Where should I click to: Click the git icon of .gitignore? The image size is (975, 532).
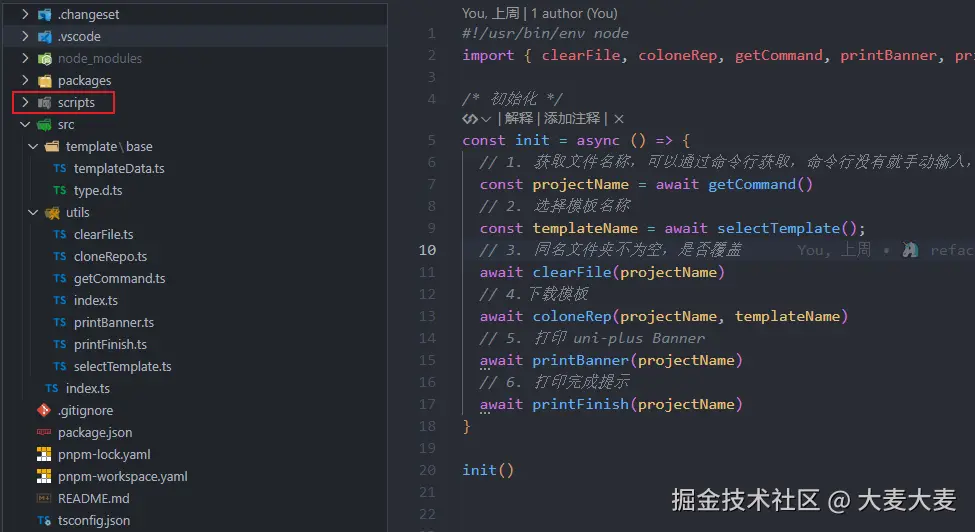(44, 410)
